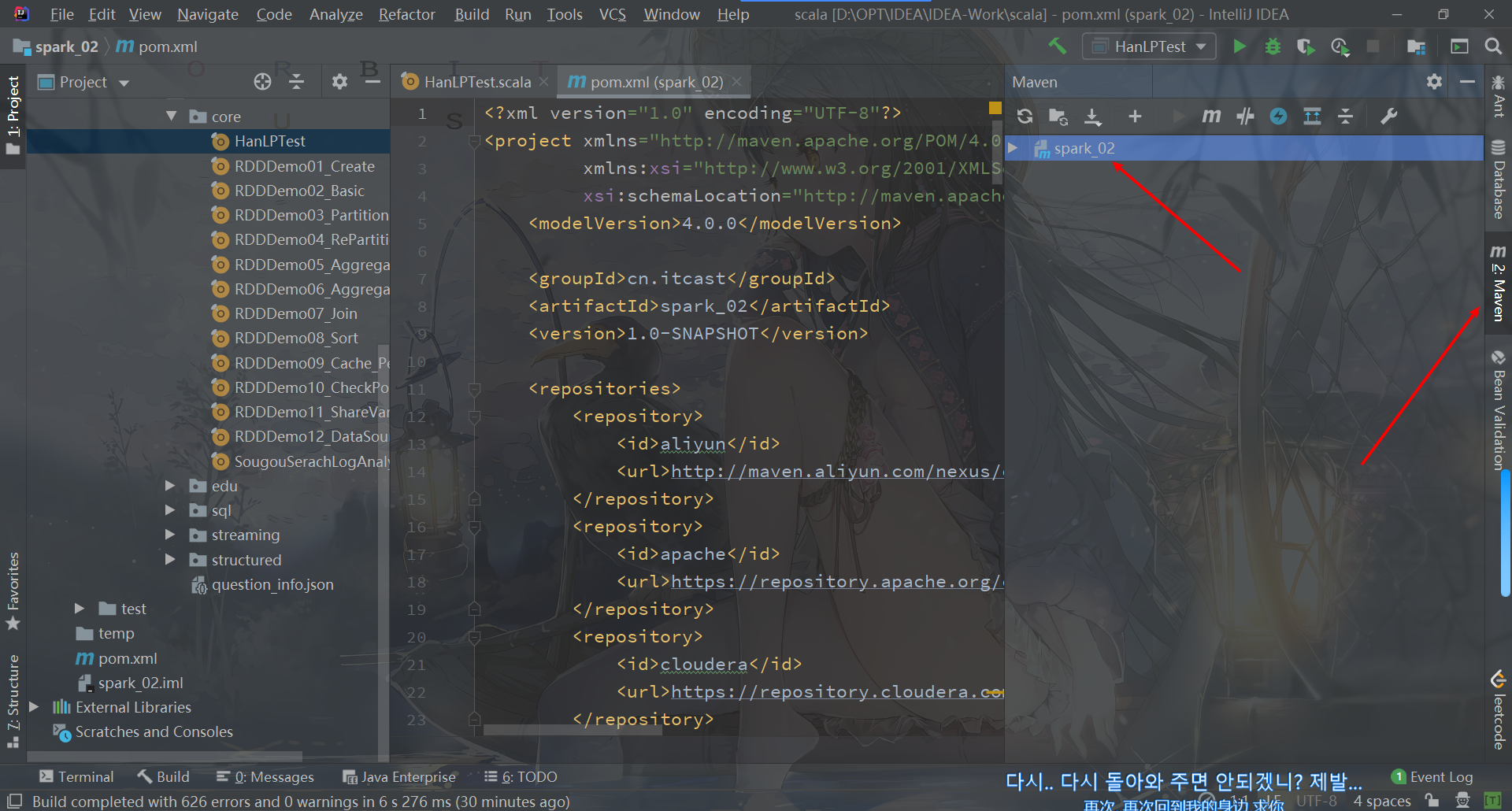1512x811 pixels.
Task: Collapse all in the Maven tool window
Action: click(1346, 117)
